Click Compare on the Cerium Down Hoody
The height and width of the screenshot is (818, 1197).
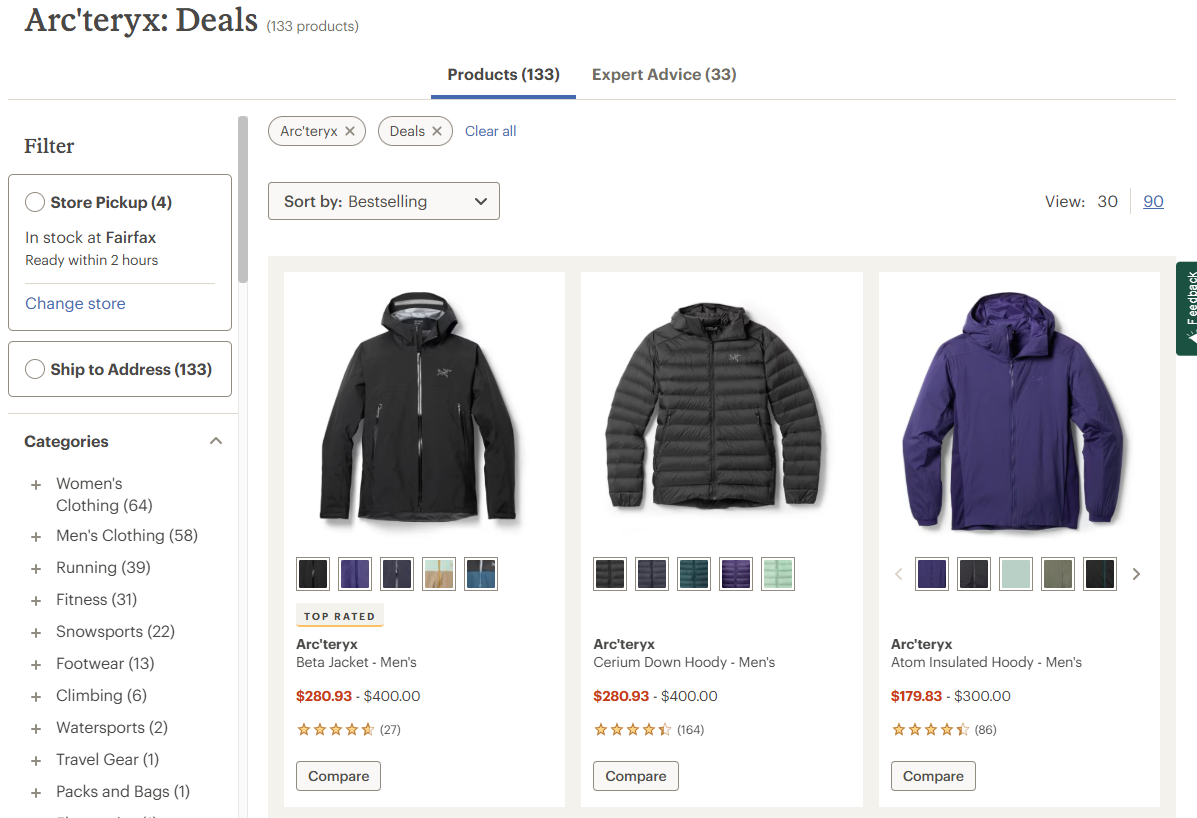pyautogui.click(x=635, y=775)
